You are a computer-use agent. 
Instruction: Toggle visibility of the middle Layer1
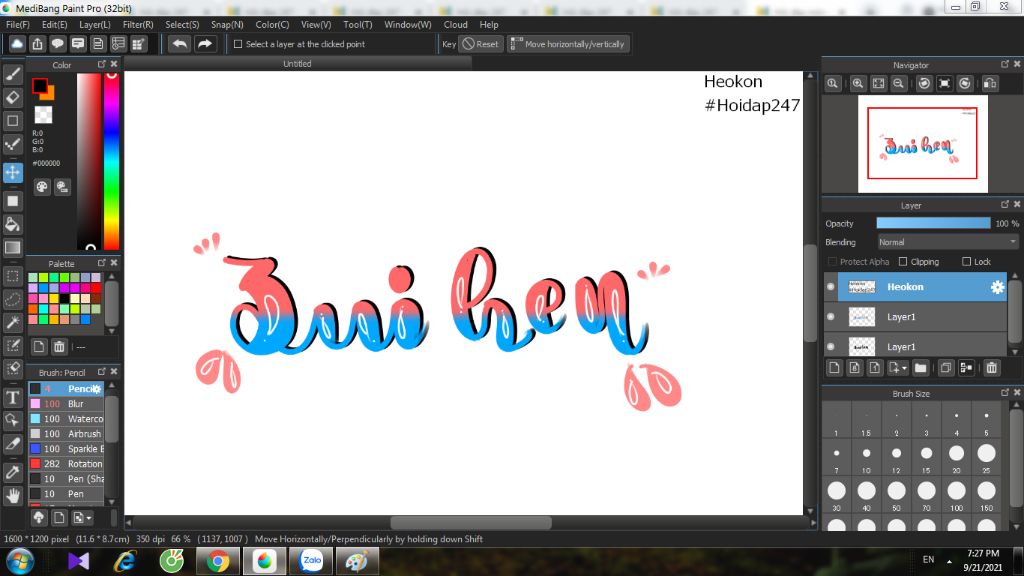tap(831, 317)
